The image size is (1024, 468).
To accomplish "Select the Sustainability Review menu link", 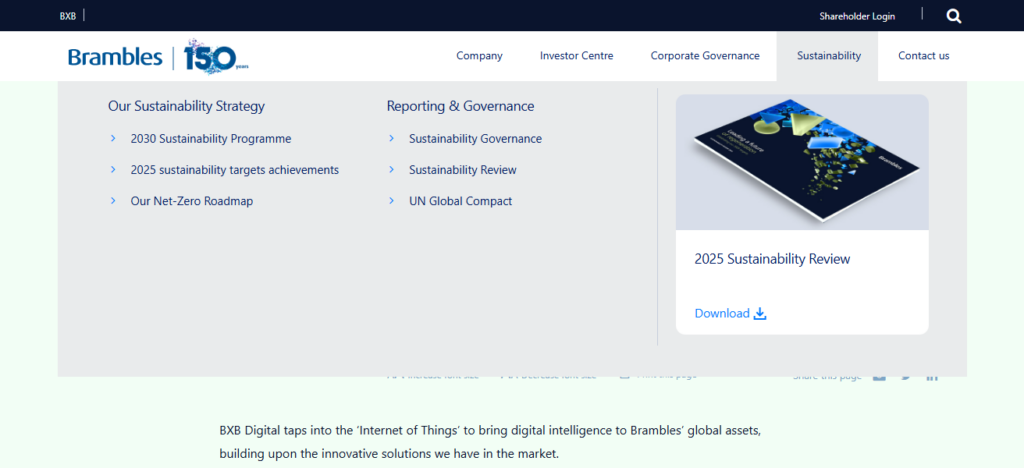I will coord(462,170).
